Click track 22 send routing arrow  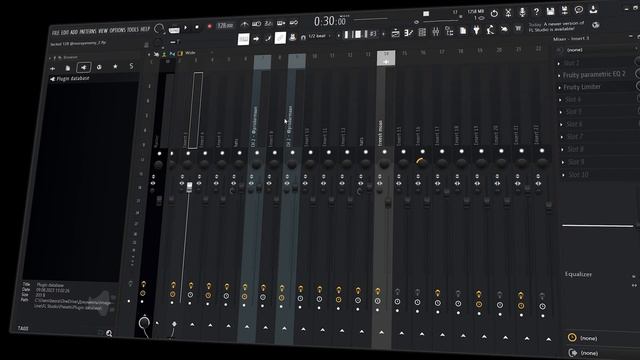[548, 339]
